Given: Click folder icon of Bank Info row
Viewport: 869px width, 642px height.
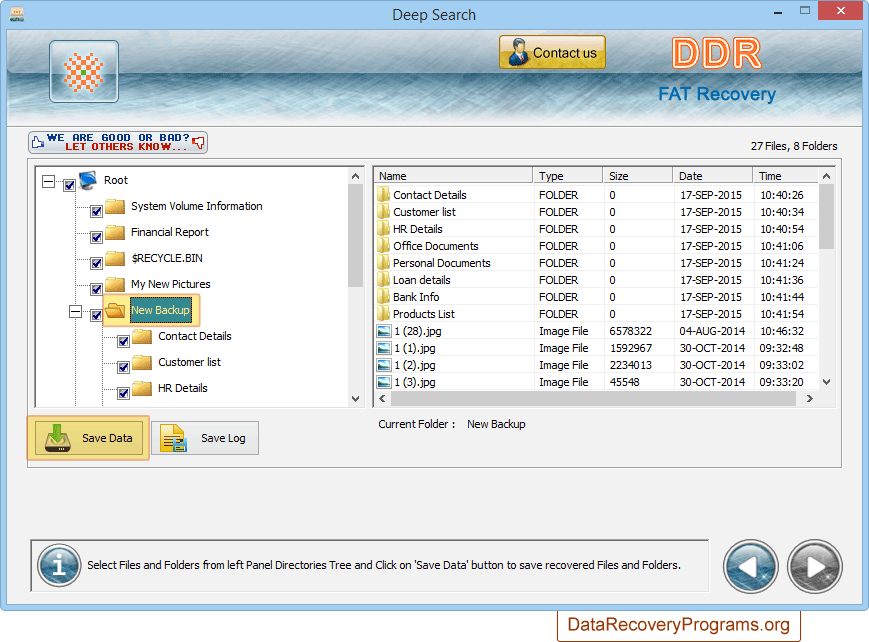Looking at the screenshot, I should (384, 297).
